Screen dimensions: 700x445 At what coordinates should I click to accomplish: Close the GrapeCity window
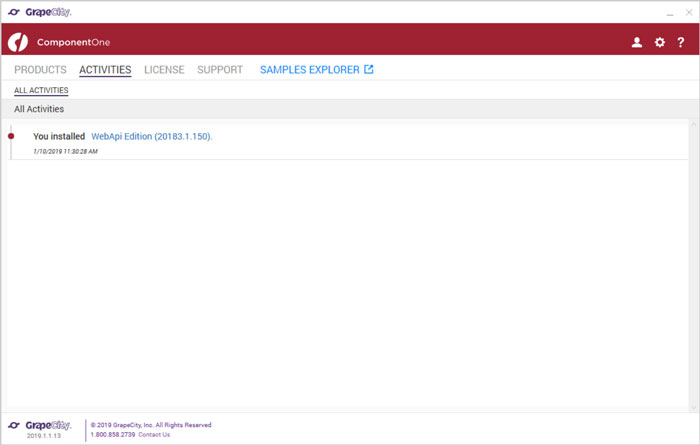(x=689, y=12)
